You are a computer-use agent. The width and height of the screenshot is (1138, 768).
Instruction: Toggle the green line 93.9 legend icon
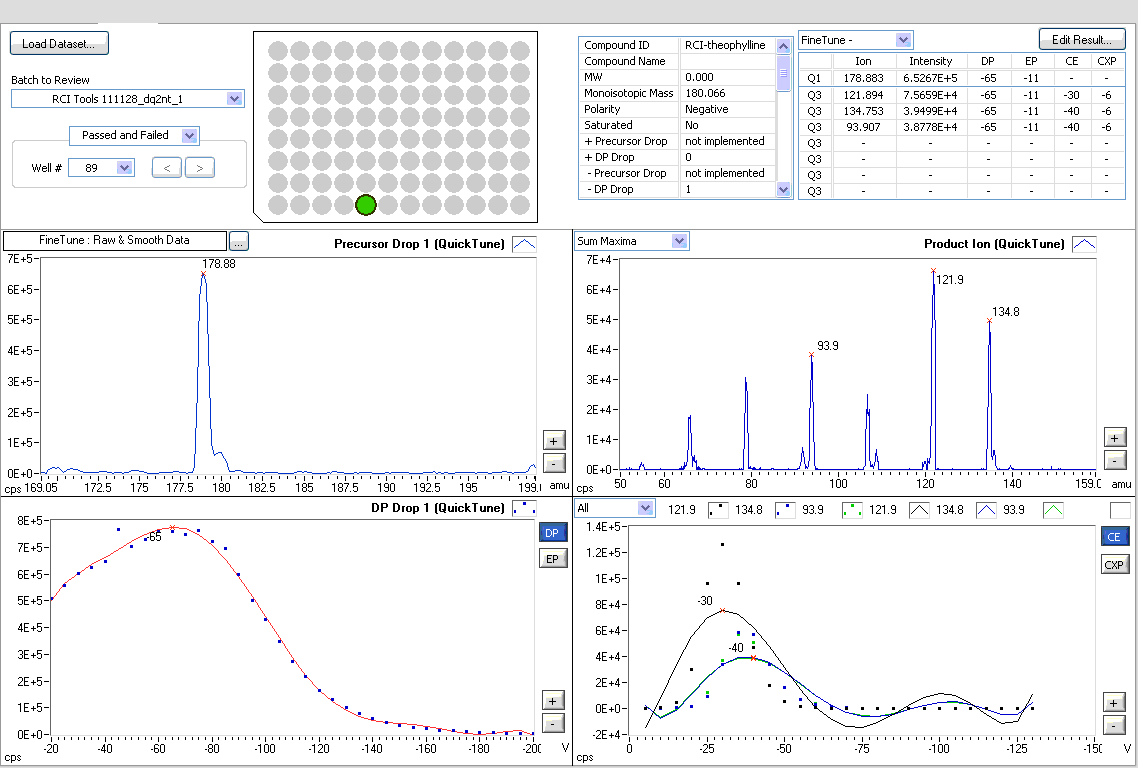pyautogui.click(x=1053, y=510)
